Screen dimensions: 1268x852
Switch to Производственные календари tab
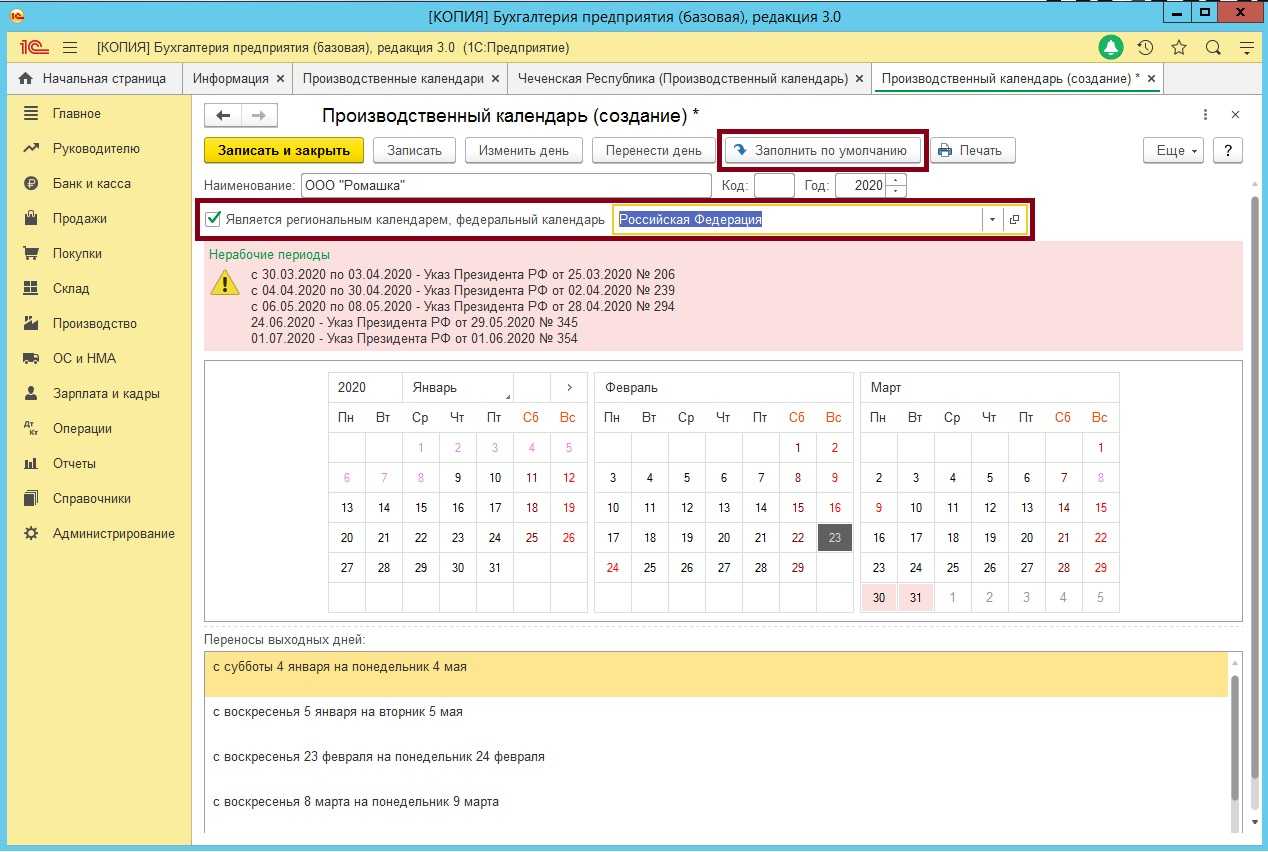(392, 78)
